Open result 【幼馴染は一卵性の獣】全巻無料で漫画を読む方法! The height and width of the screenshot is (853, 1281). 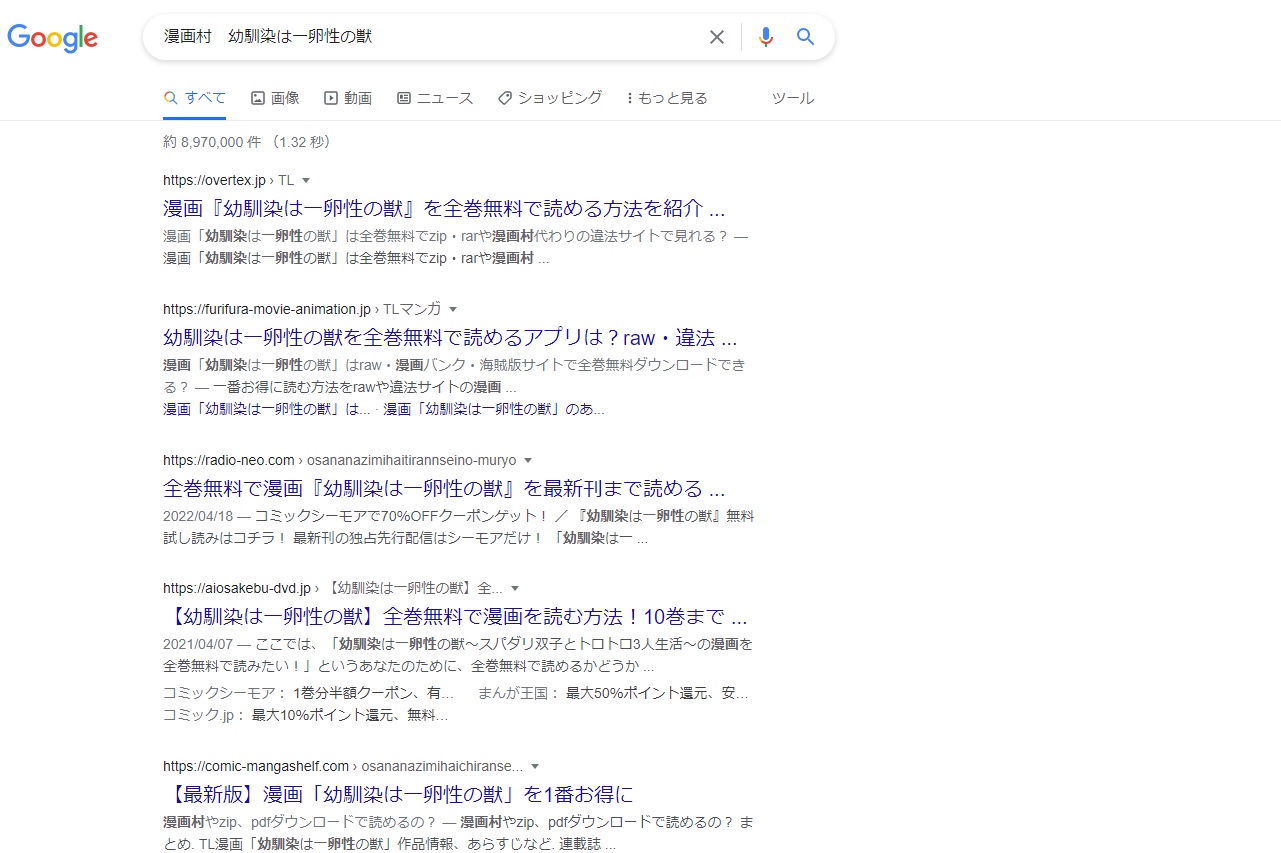coord(455,616)
